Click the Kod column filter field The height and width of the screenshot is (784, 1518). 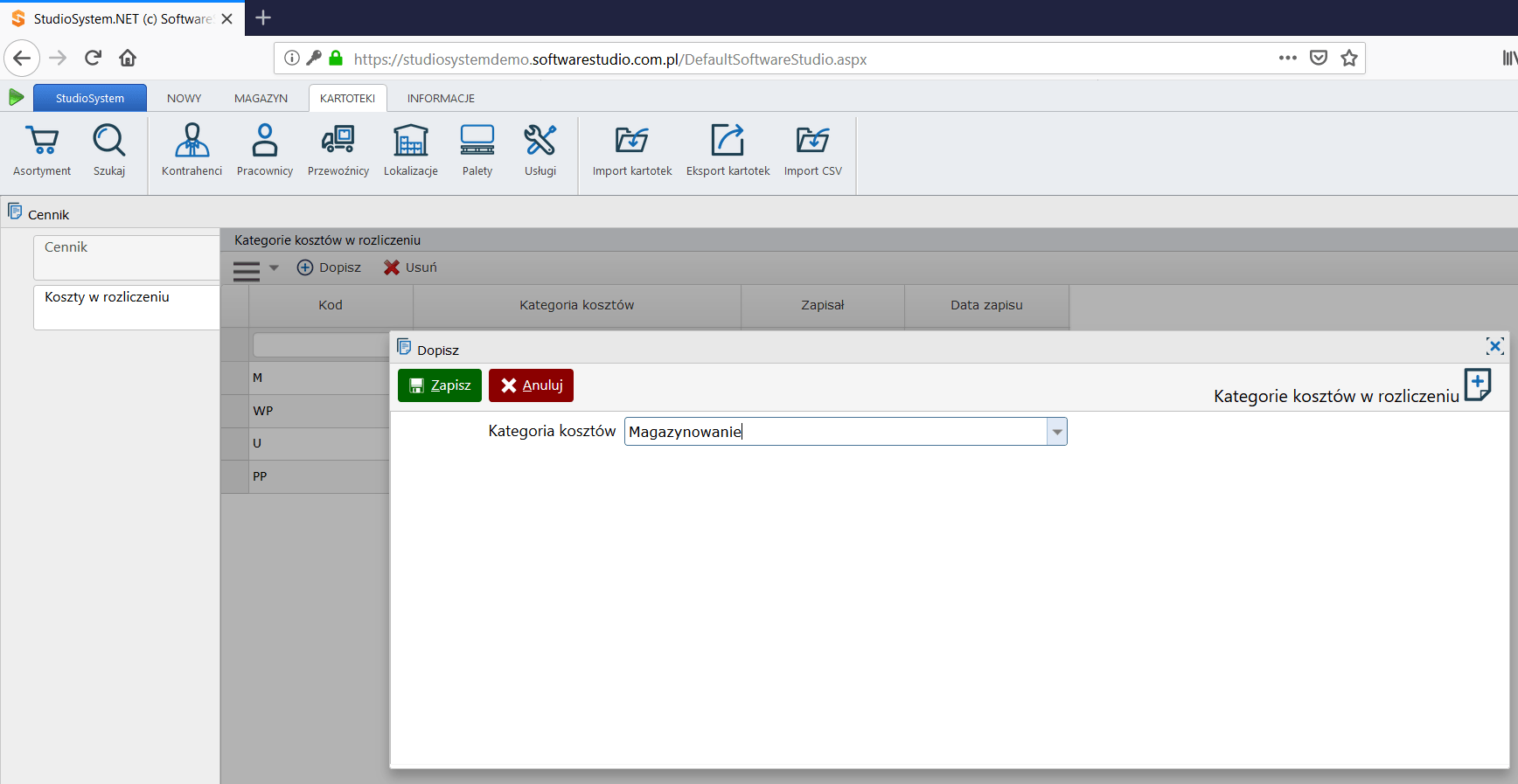click(321, 344)
